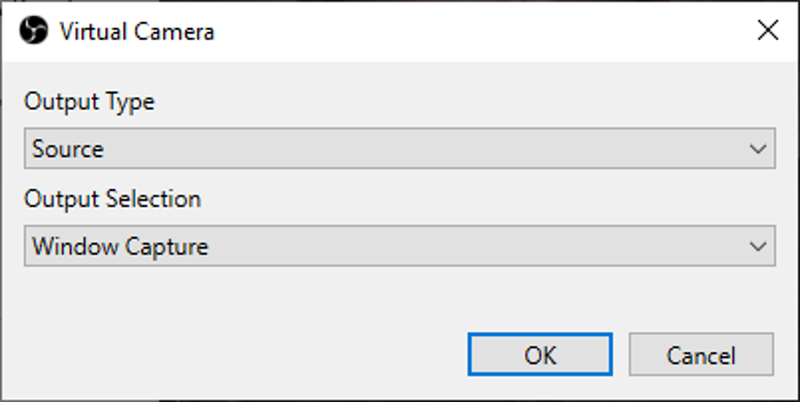Click the word Source in the combo box
The width and height of the screenshot is (800, 402).
click(x=68, y=149)
